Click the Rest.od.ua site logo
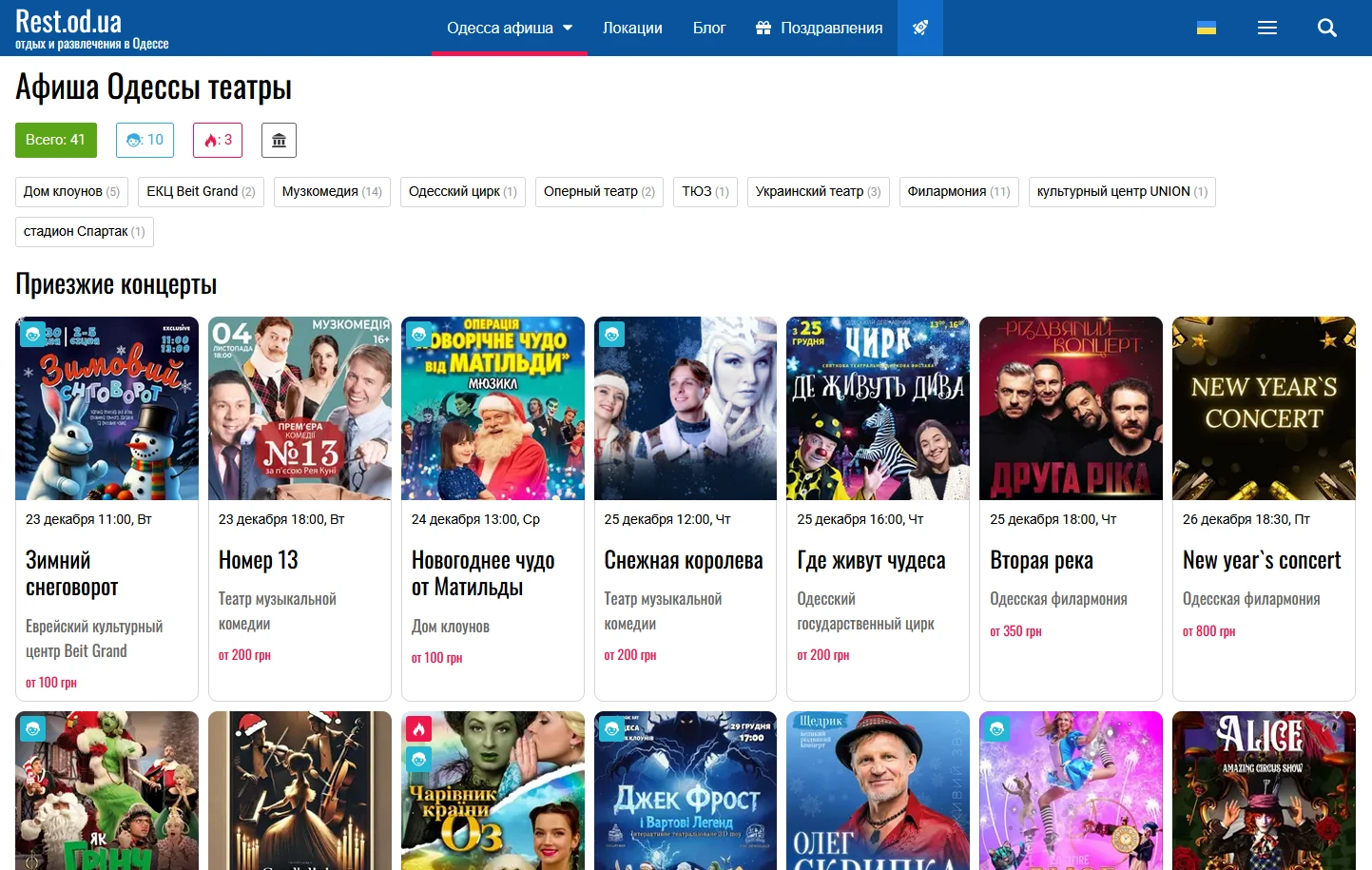Viewport: 1372px width, 870px height. 91,29
